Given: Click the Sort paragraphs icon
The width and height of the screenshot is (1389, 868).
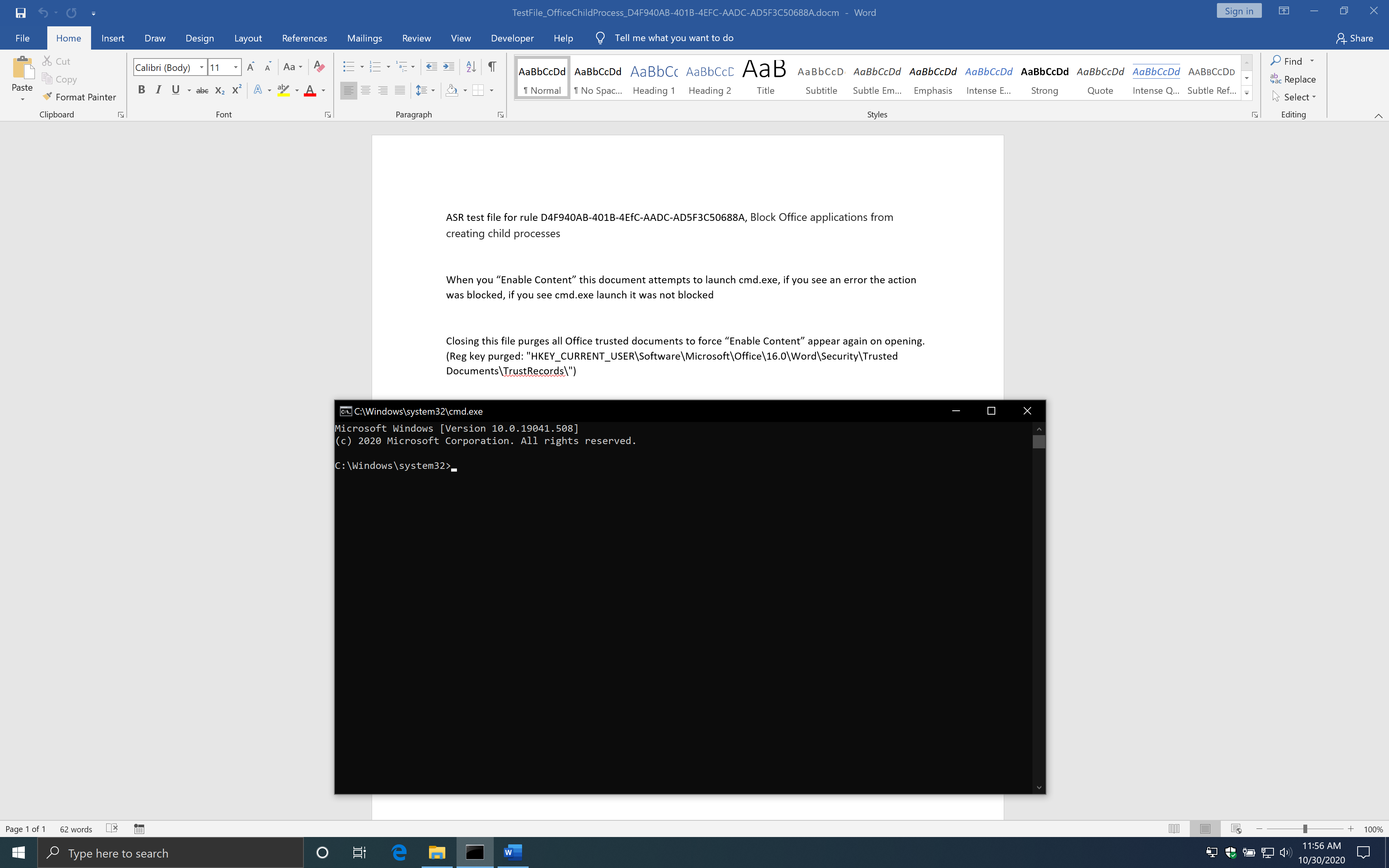Looking at the screenshot, I should 470,67.
